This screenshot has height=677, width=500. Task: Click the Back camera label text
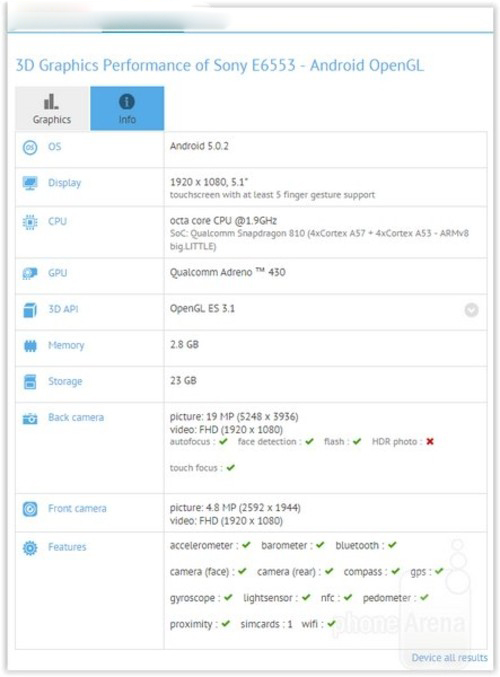coord(76,418)
